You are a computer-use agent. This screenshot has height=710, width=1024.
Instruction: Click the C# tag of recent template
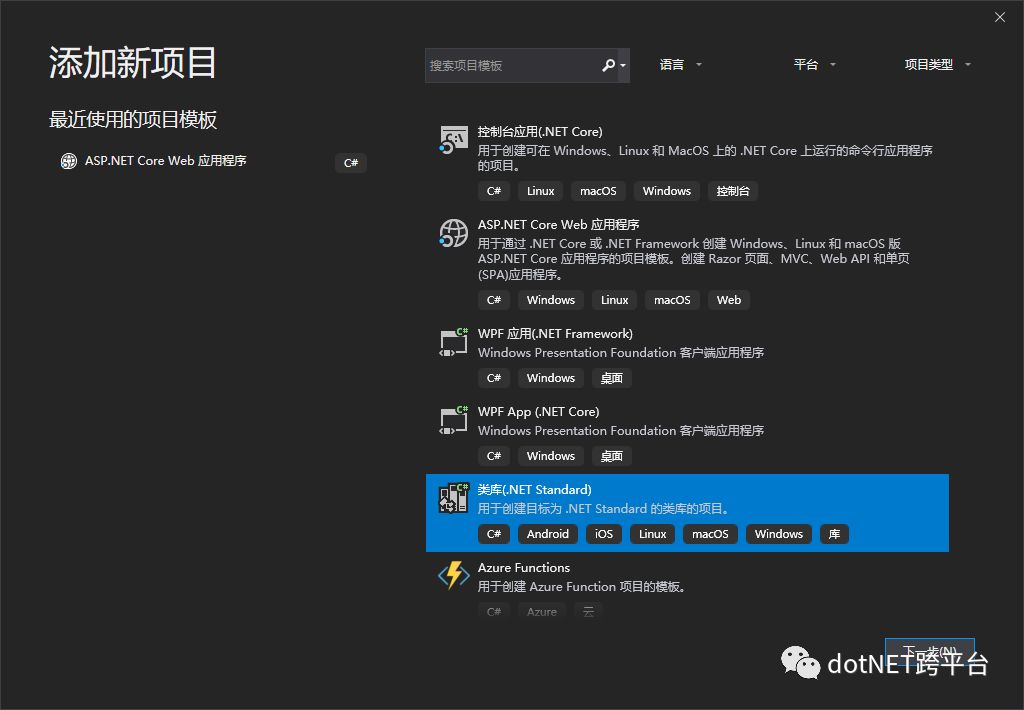coord(351,163)
